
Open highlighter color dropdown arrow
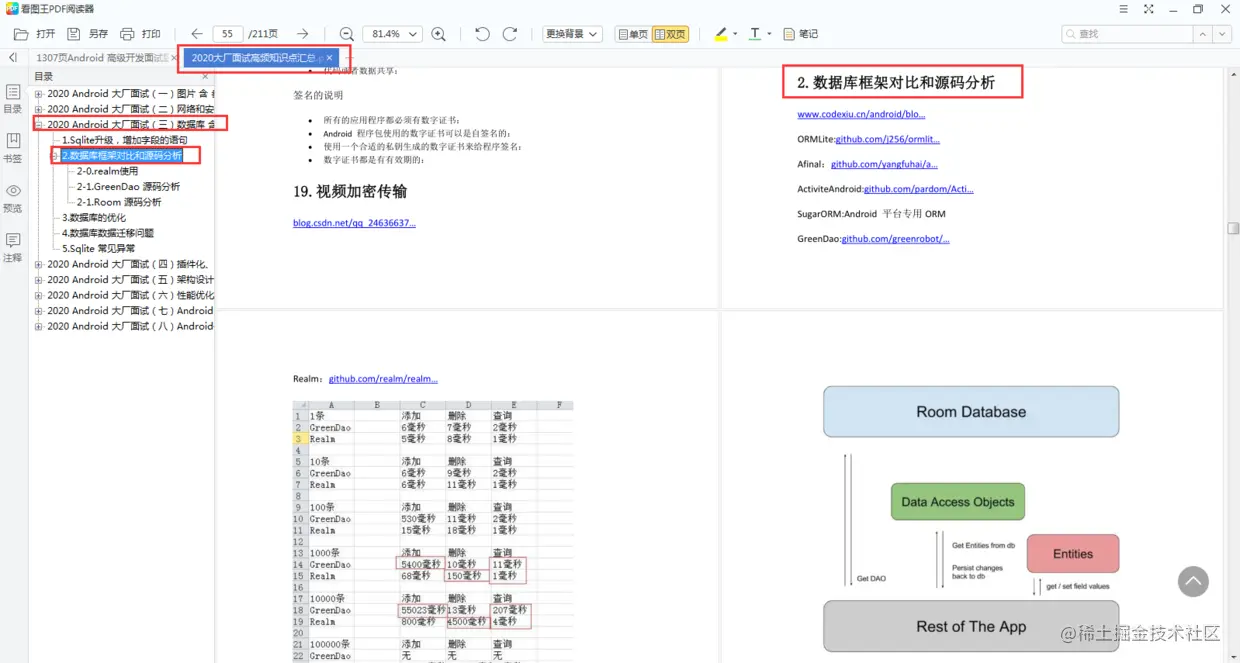tap(735, 34)
